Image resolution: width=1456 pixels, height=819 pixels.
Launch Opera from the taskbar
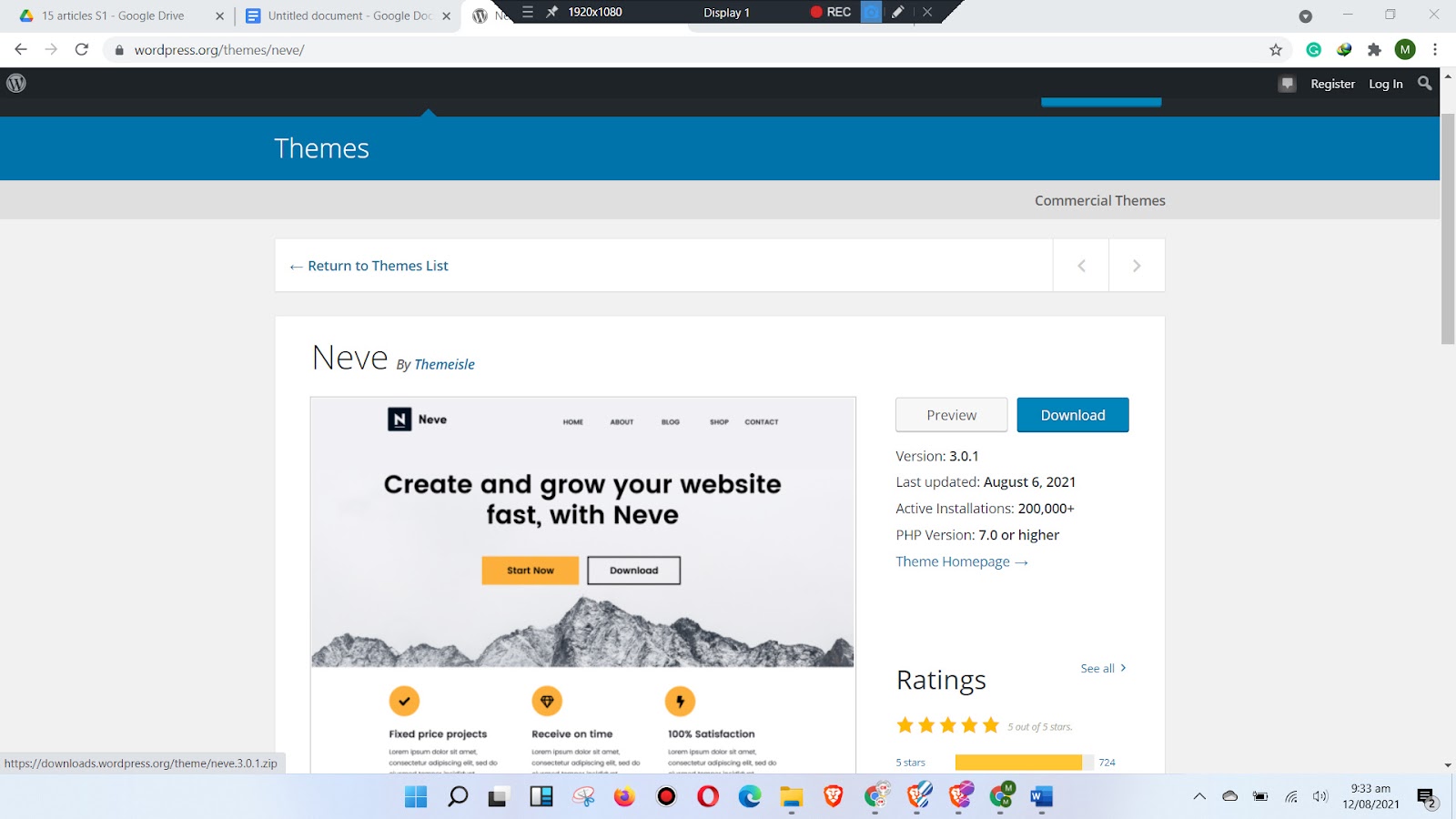pos(708,797)
